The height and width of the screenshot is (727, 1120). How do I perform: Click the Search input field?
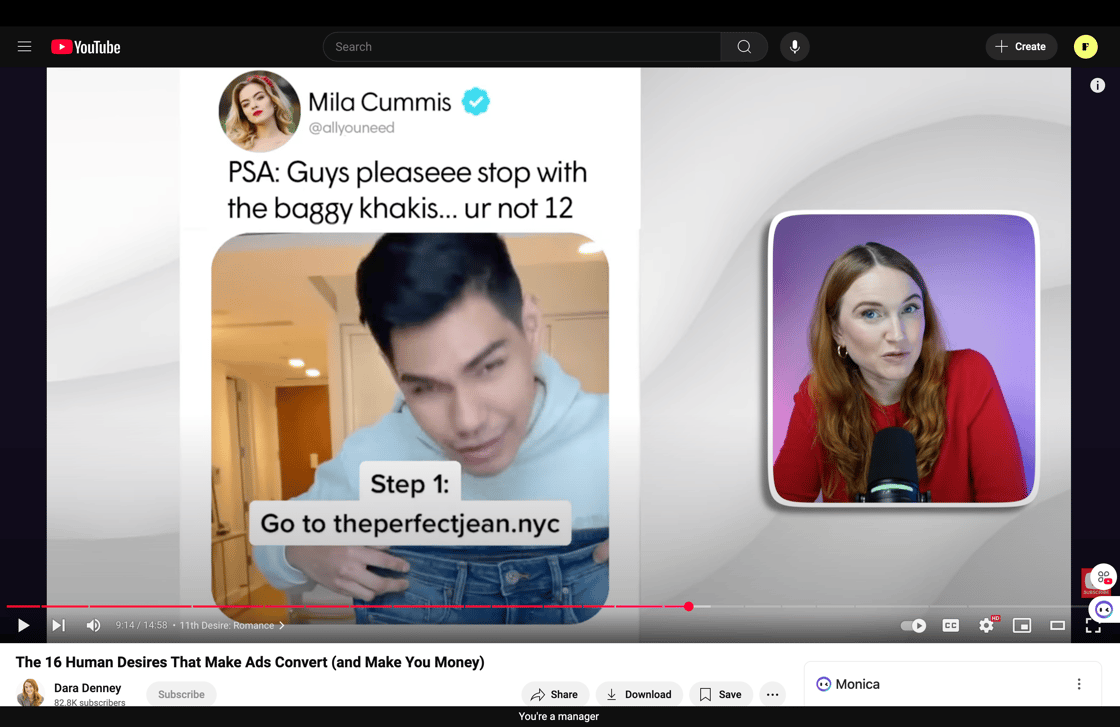(521, 46)
